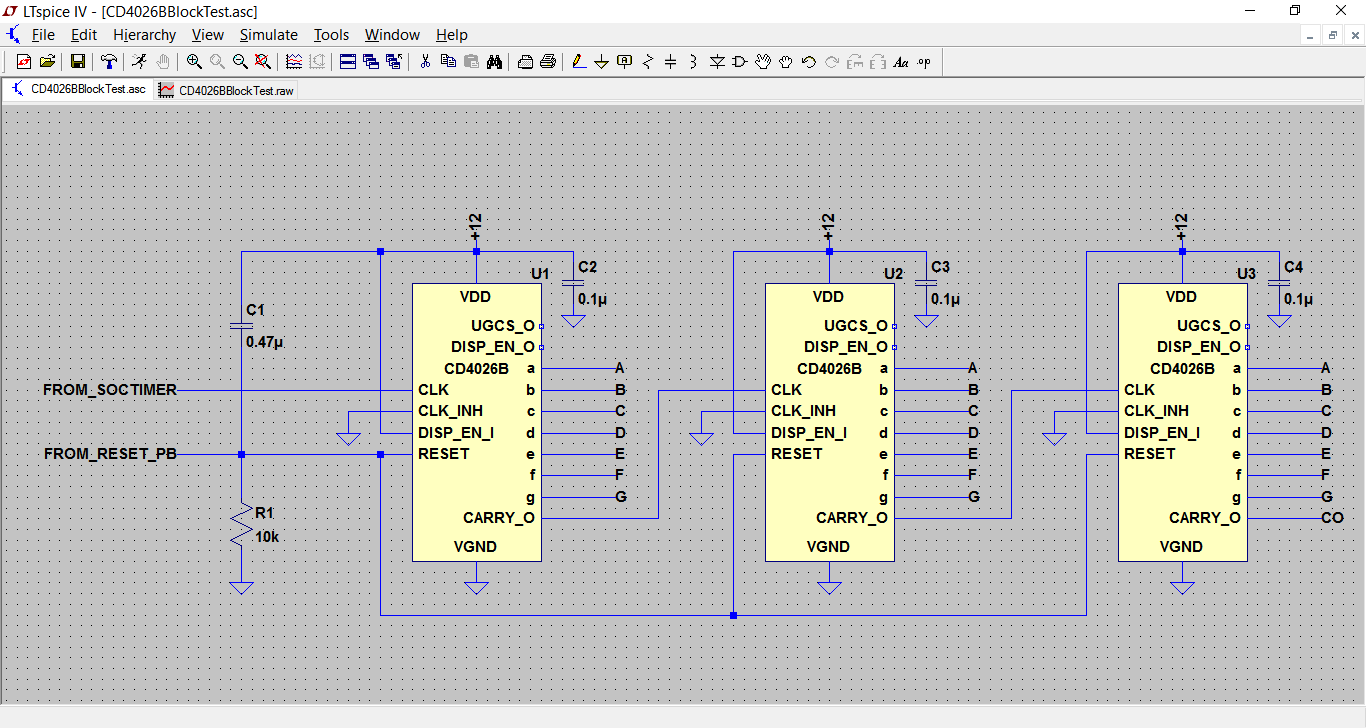Screen dimensions: 1366x728
Task: Minimize the inner document window button
Action: pyautogui.click(x=1311, y=35)
